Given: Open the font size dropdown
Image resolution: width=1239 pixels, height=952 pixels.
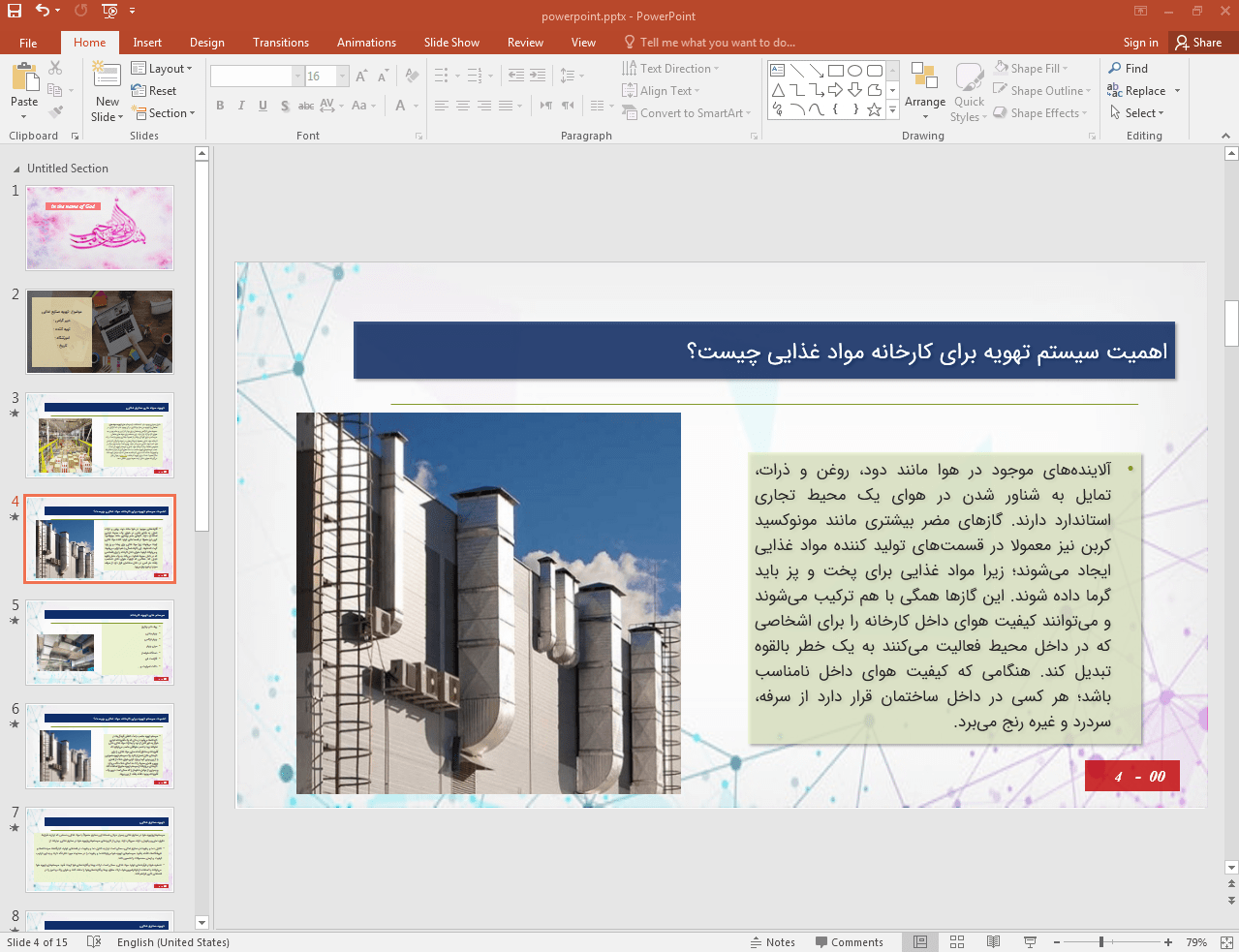Looking at the screenshot, I should (343, 77).
